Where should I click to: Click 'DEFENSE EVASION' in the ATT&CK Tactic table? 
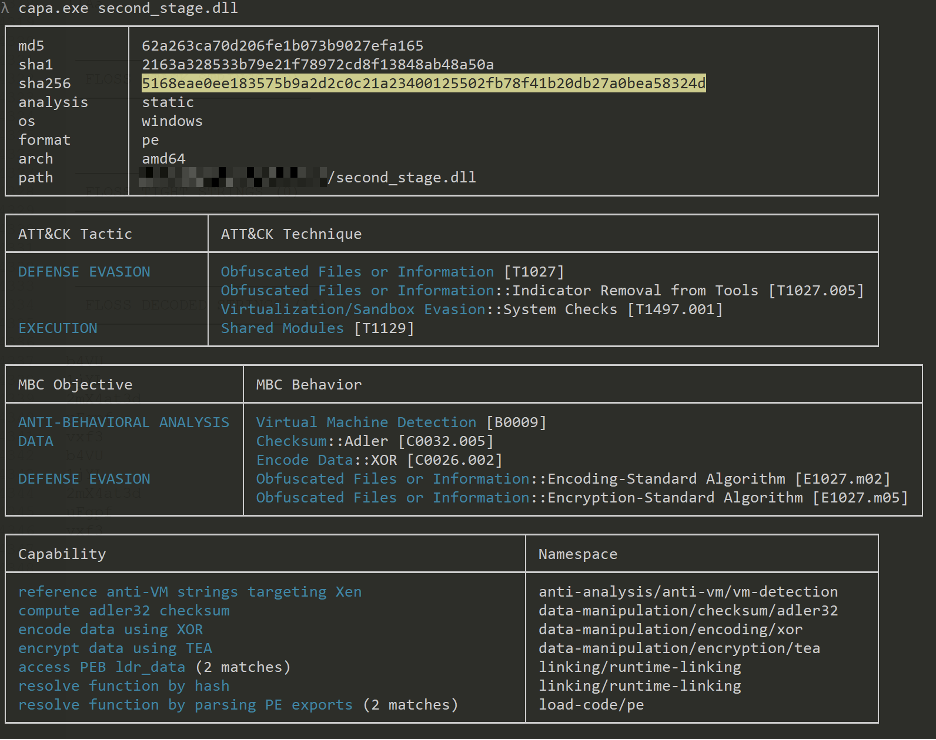(x=84, y=272)
